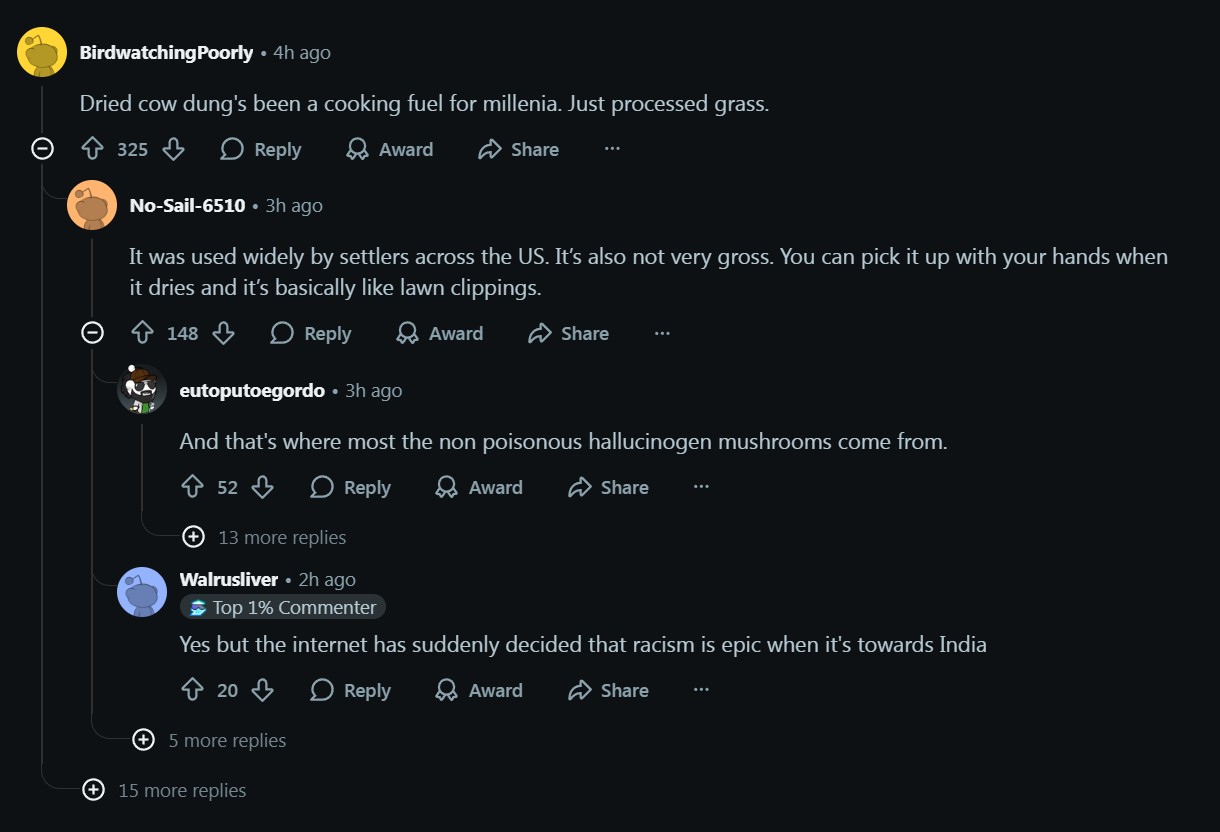Downvote BirdwatchingPoorly's comment
Image resolution: width=1220 pixels, height=832 pixels.
pos(173,149)
